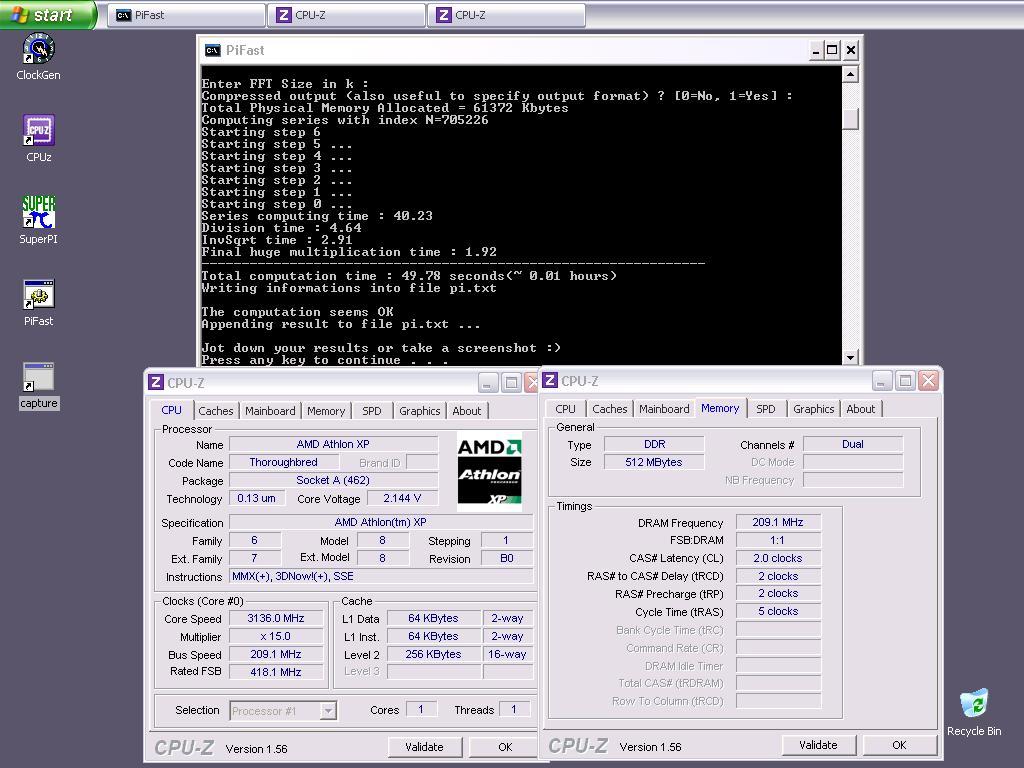The image size is (1024, 768).
Task: Click the Technology value 0.13 um
Action: [x=256, y=498]
